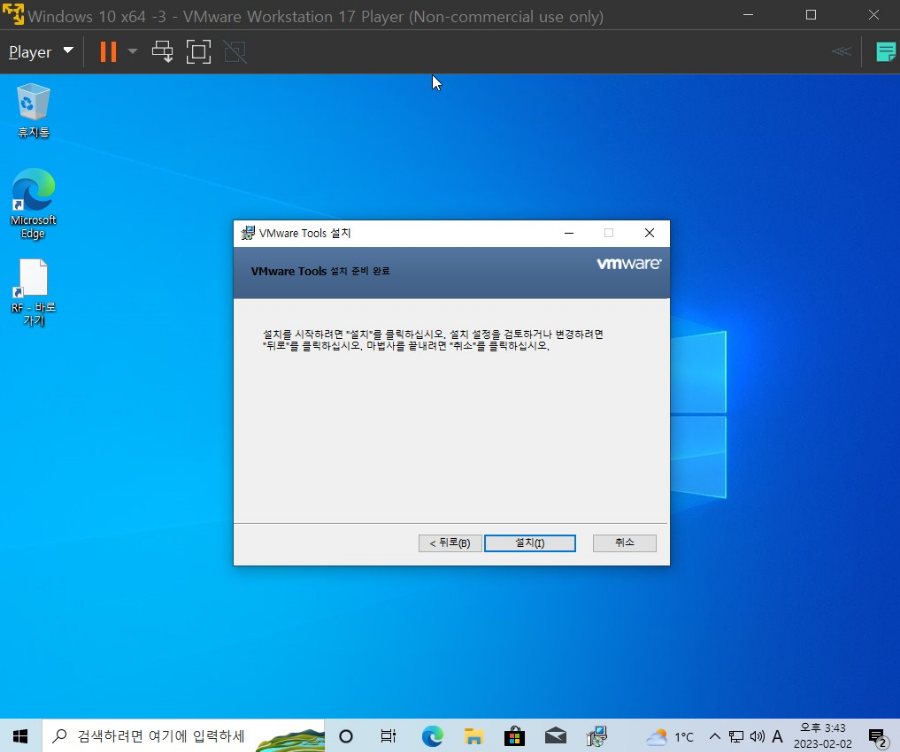The height and width of the screenshot is (752, 900).
Task: Enter full screen mode
Action: [x=199, y=52]
